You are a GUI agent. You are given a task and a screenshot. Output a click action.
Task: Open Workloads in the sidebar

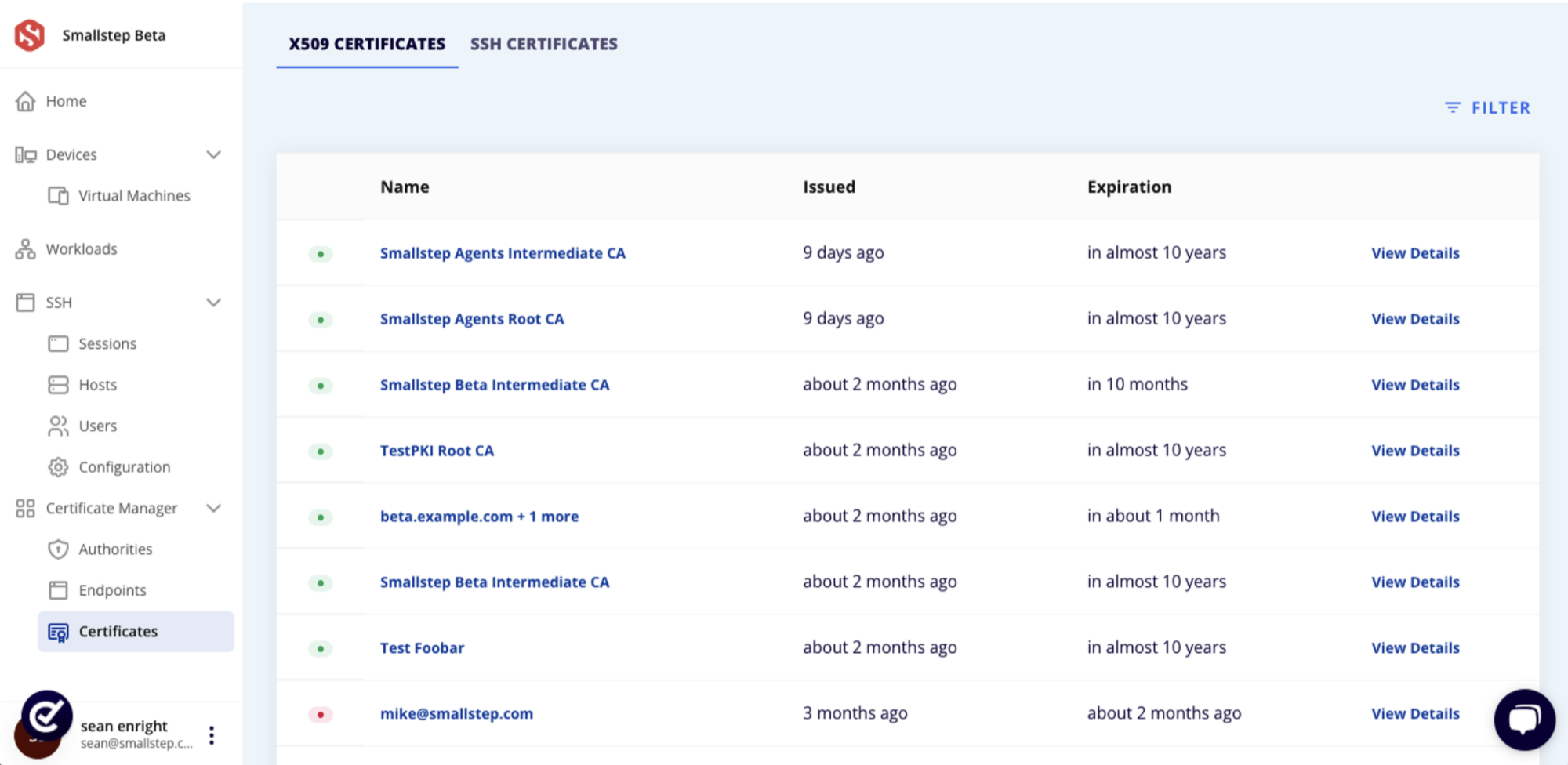pyautogui.click(x=82, y=249)
